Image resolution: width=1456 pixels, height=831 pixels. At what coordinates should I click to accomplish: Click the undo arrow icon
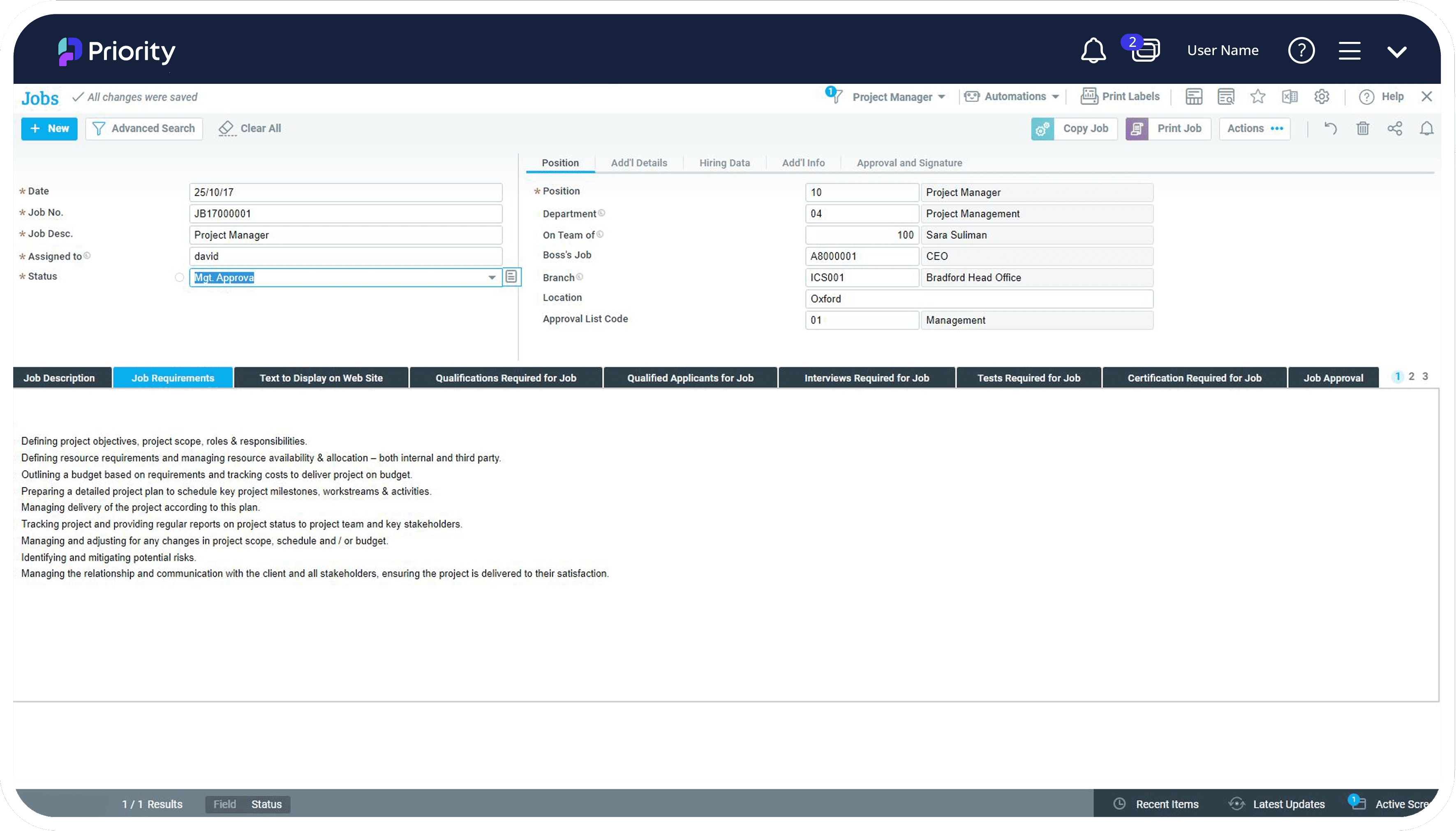tap(1331, 128)
